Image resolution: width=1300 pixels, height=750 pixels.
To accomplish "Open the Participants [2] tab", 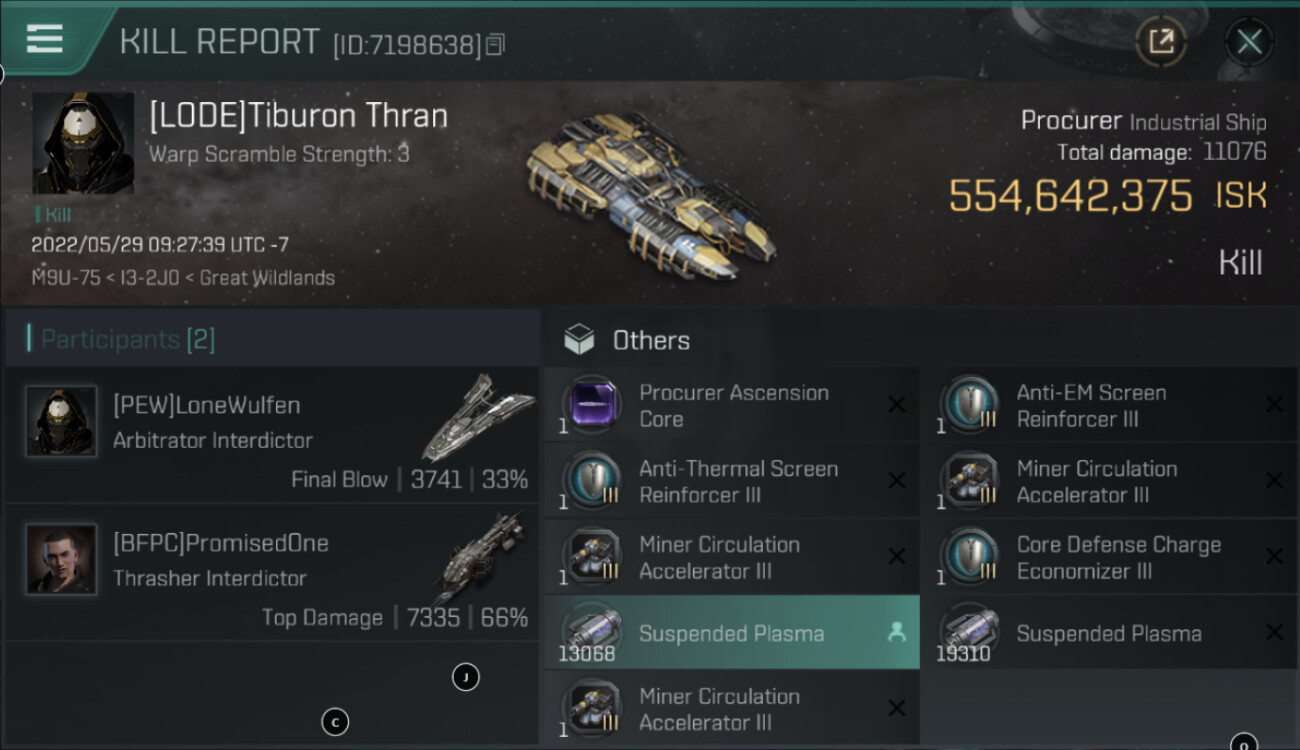I will [x=128, y=340].
